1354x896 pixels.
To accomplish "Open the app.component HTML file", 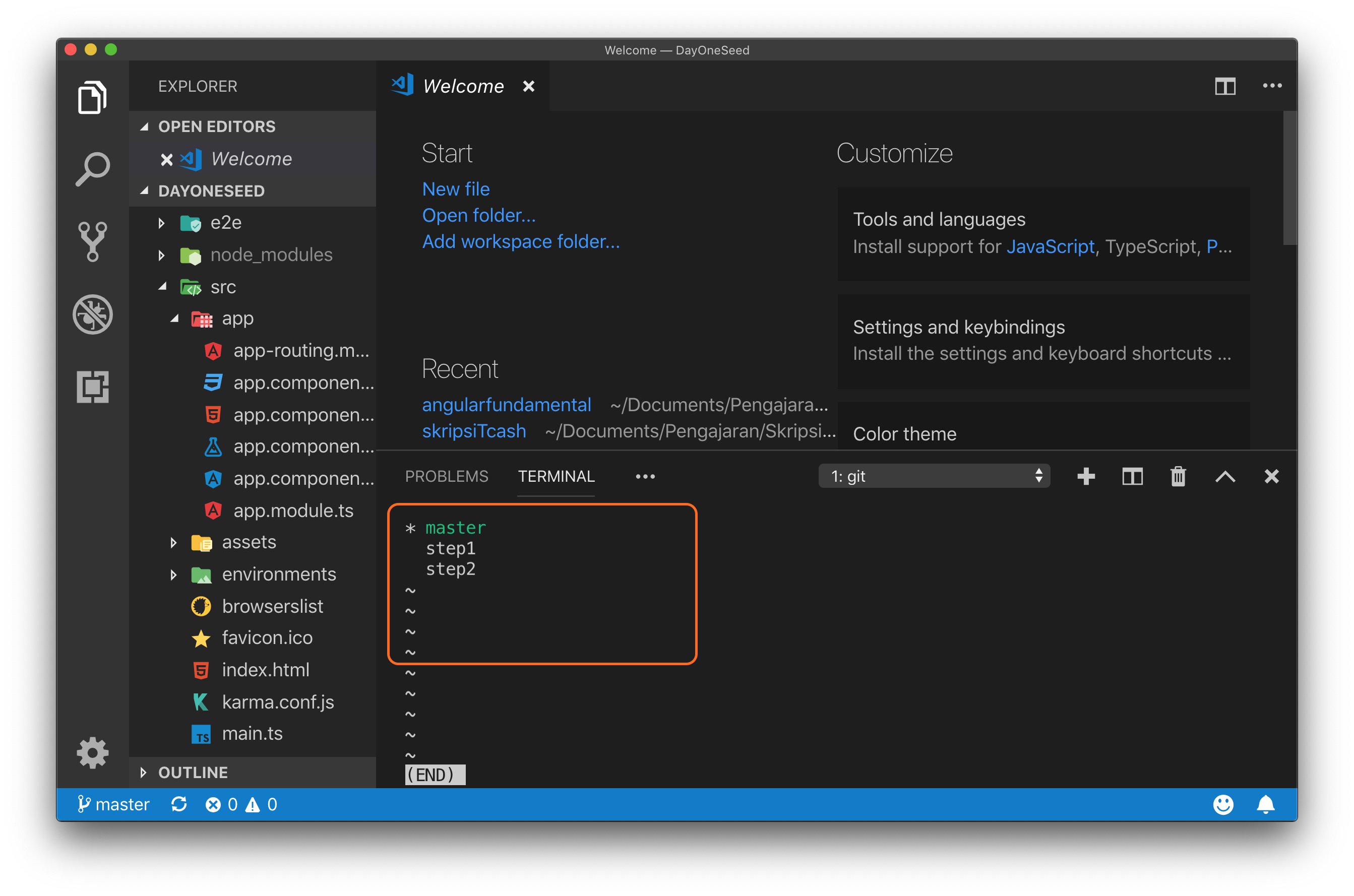I will 303,414.
